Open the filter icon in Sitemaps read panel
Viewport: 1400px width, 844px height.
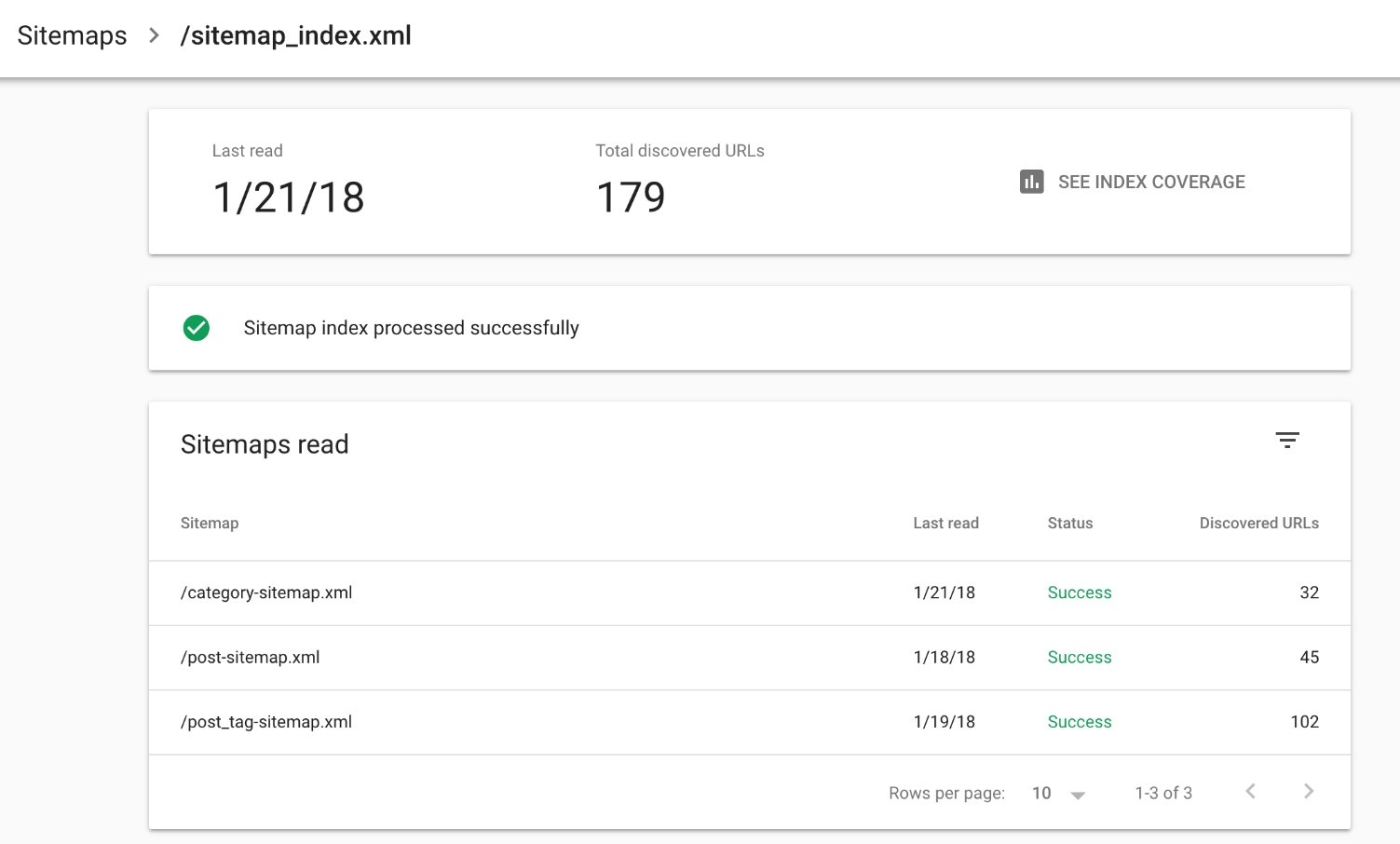coord(1288,440)
